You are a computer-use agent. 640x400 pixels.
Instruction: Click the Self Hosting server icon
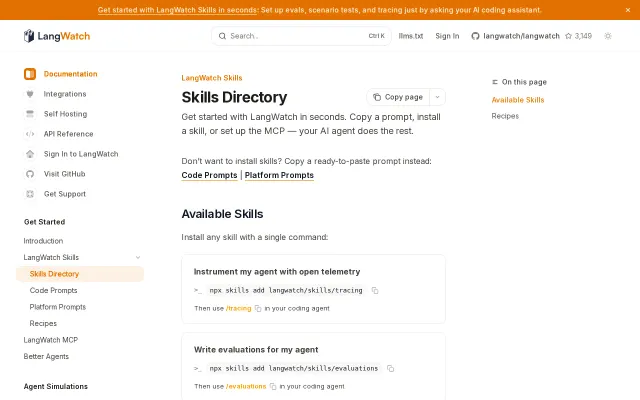[x=30, y=114]
